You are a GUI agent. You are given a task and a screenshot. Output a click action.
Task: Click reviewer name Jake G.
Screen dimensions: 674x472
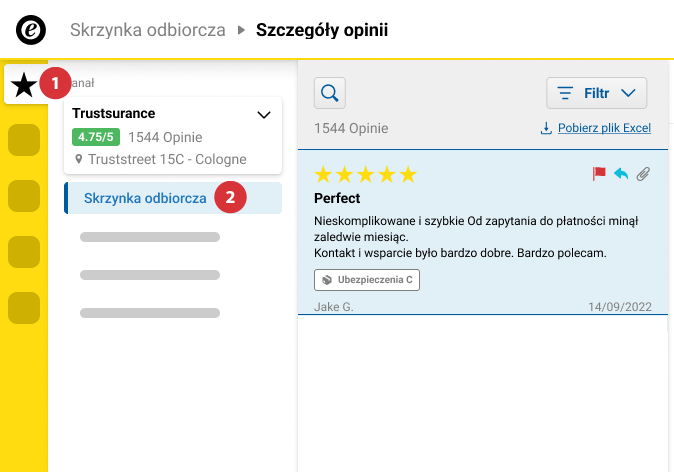[x=334, y=307]
